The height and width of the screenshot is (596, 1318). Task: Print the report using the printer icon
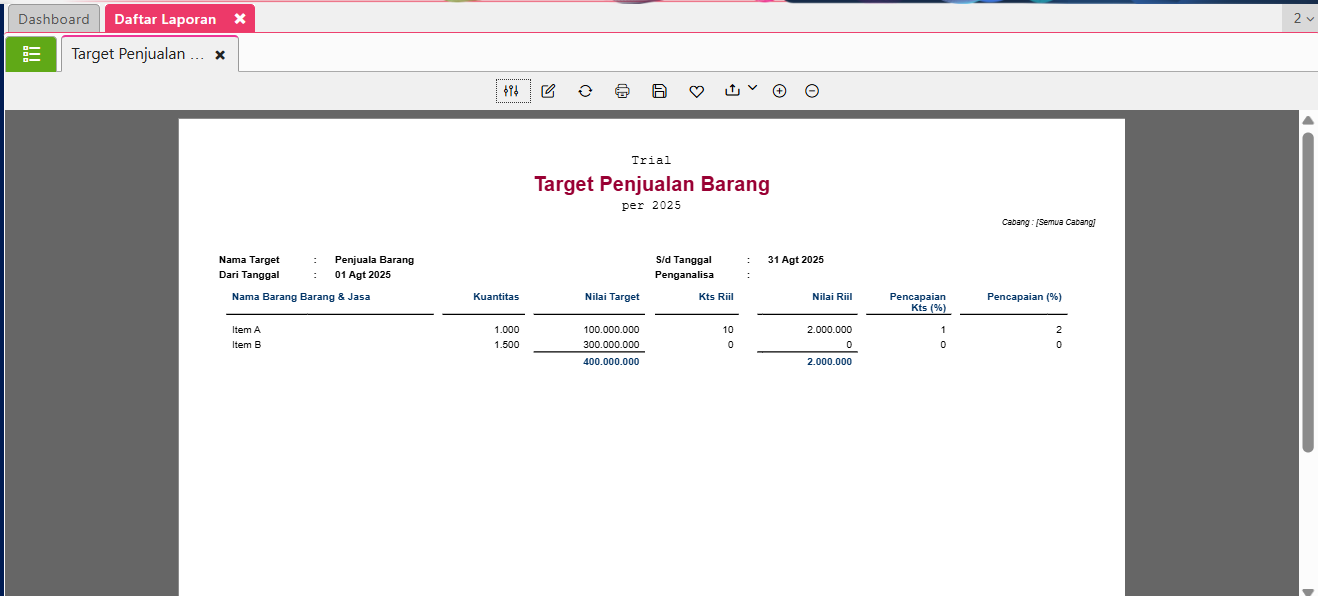click(622, 91)
